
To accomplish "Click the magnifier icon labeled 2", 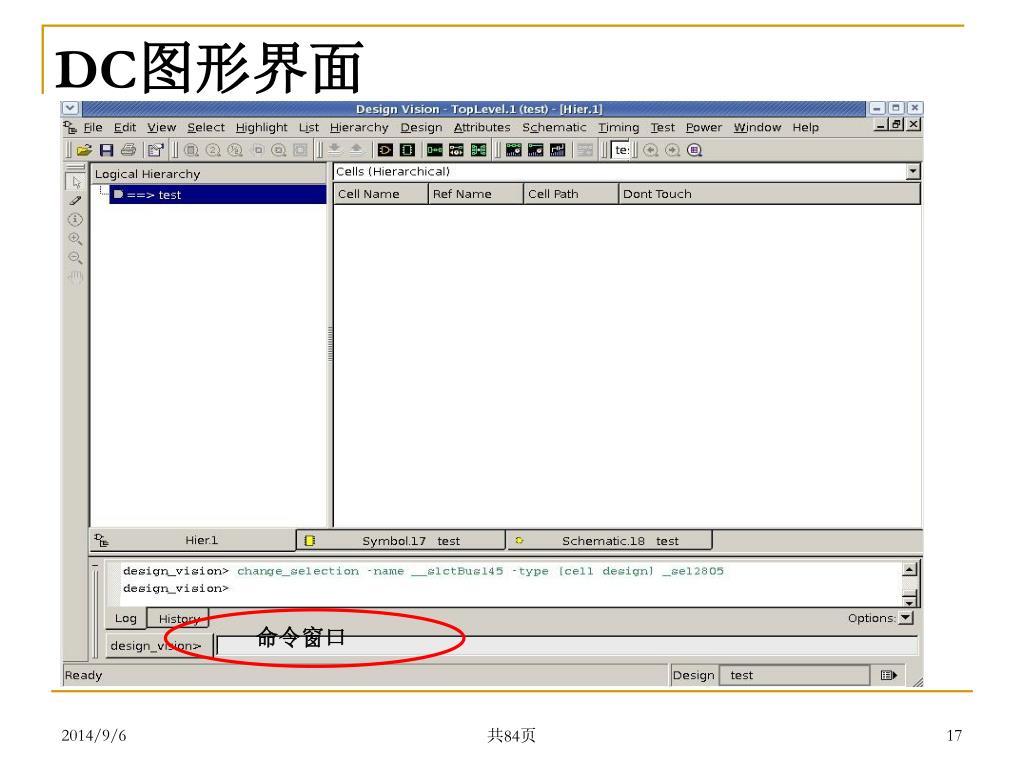I will click(x=213, y=150).
